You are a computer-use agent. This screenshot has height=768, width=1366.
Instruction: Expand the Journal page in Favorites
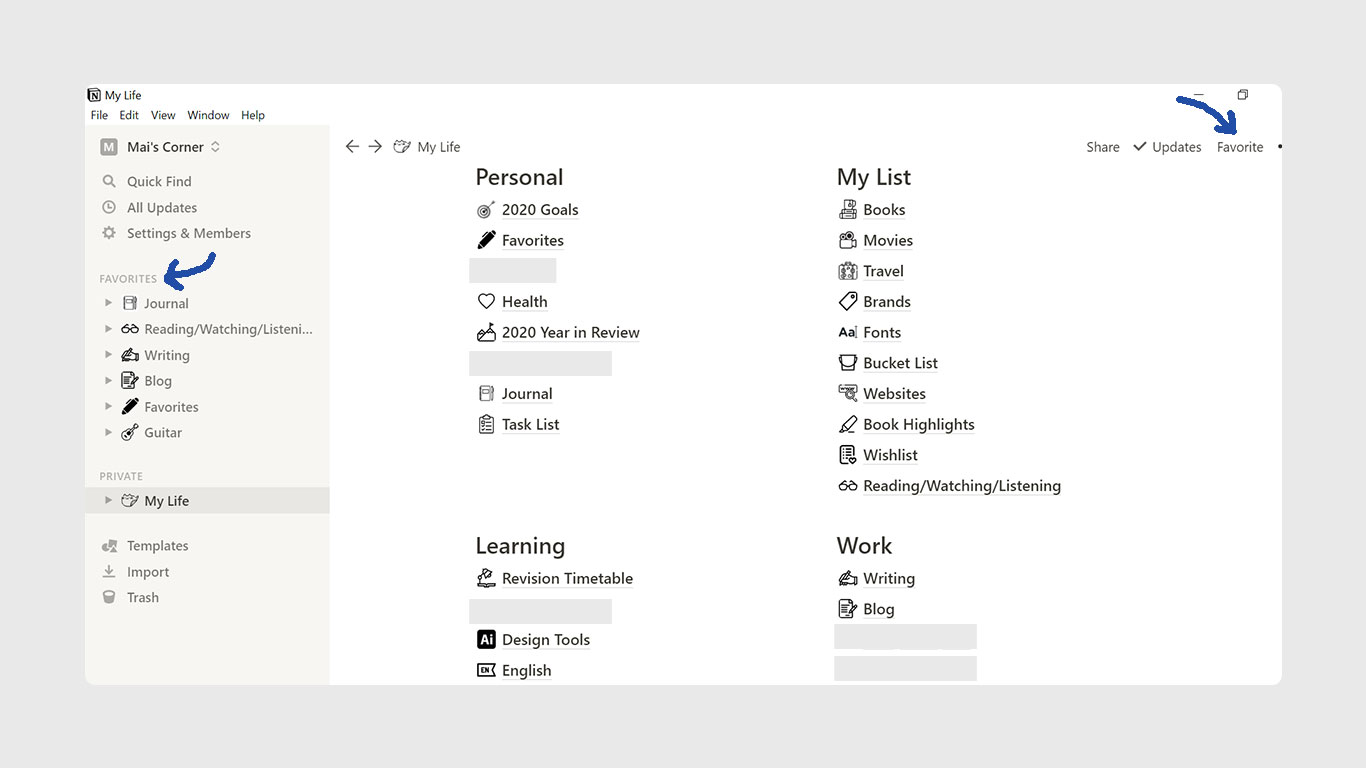(x=109, y=303)
